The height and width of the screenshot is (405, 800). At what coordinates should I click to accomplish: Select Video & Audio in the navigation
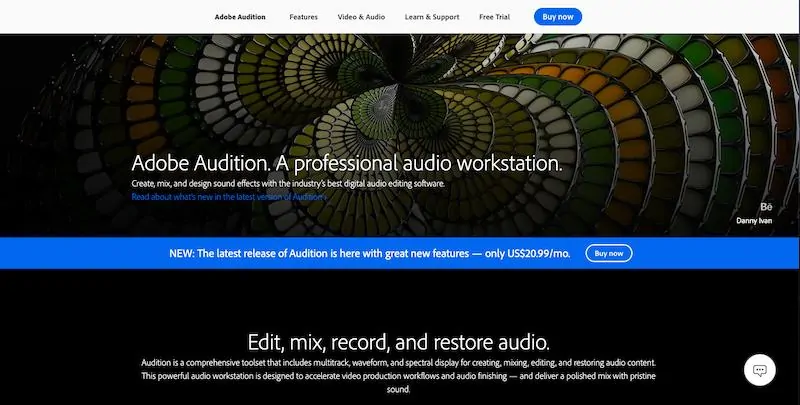363,17
